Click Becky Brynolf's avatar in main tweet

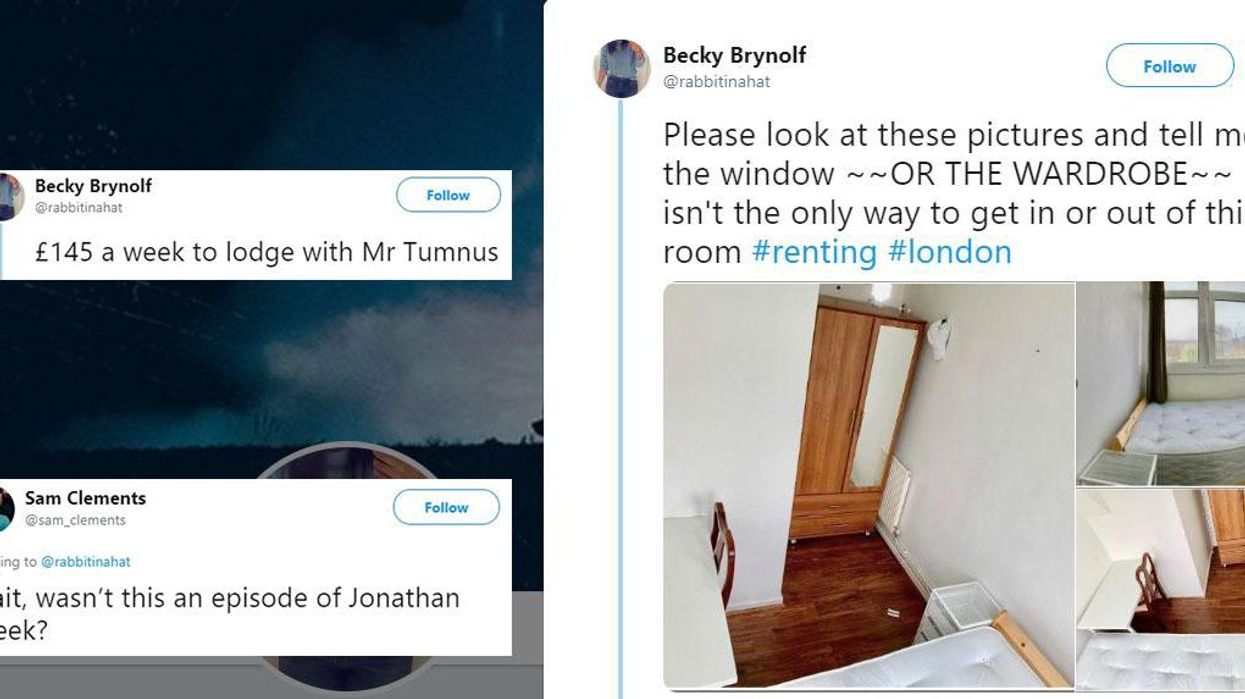coord(621,68)
